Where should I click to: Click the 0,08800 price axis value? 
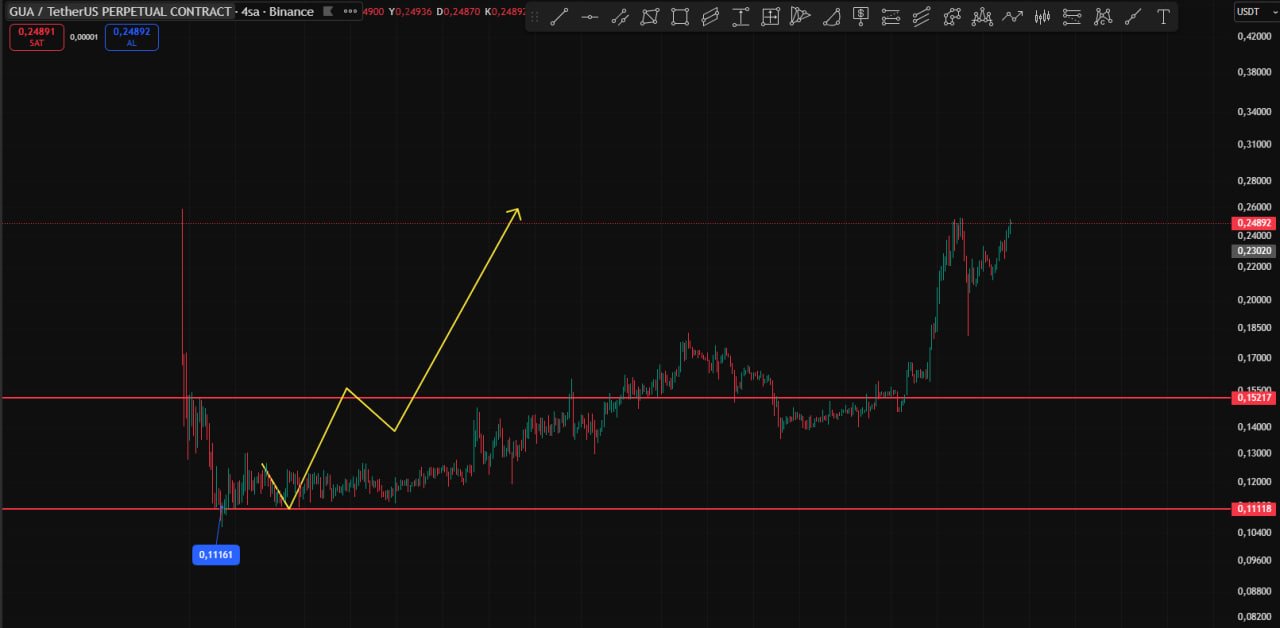[1254, 591]
